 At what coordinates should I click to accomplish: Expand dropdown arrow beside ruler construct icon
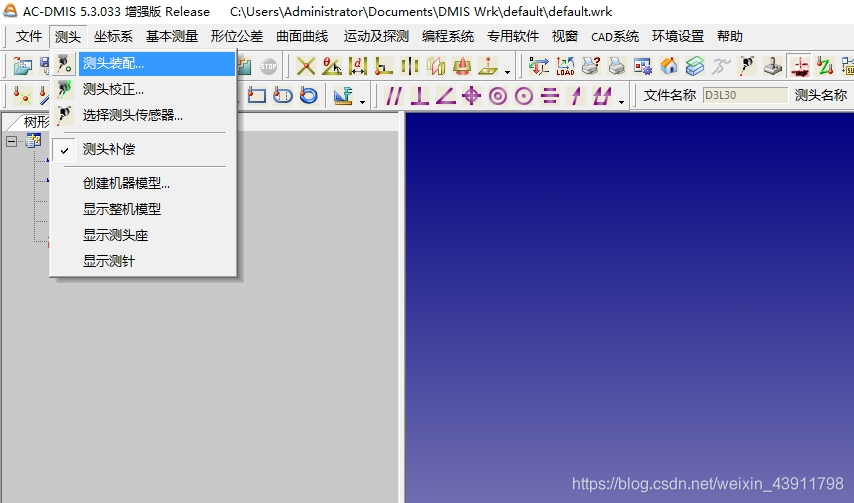pos(362,101)
